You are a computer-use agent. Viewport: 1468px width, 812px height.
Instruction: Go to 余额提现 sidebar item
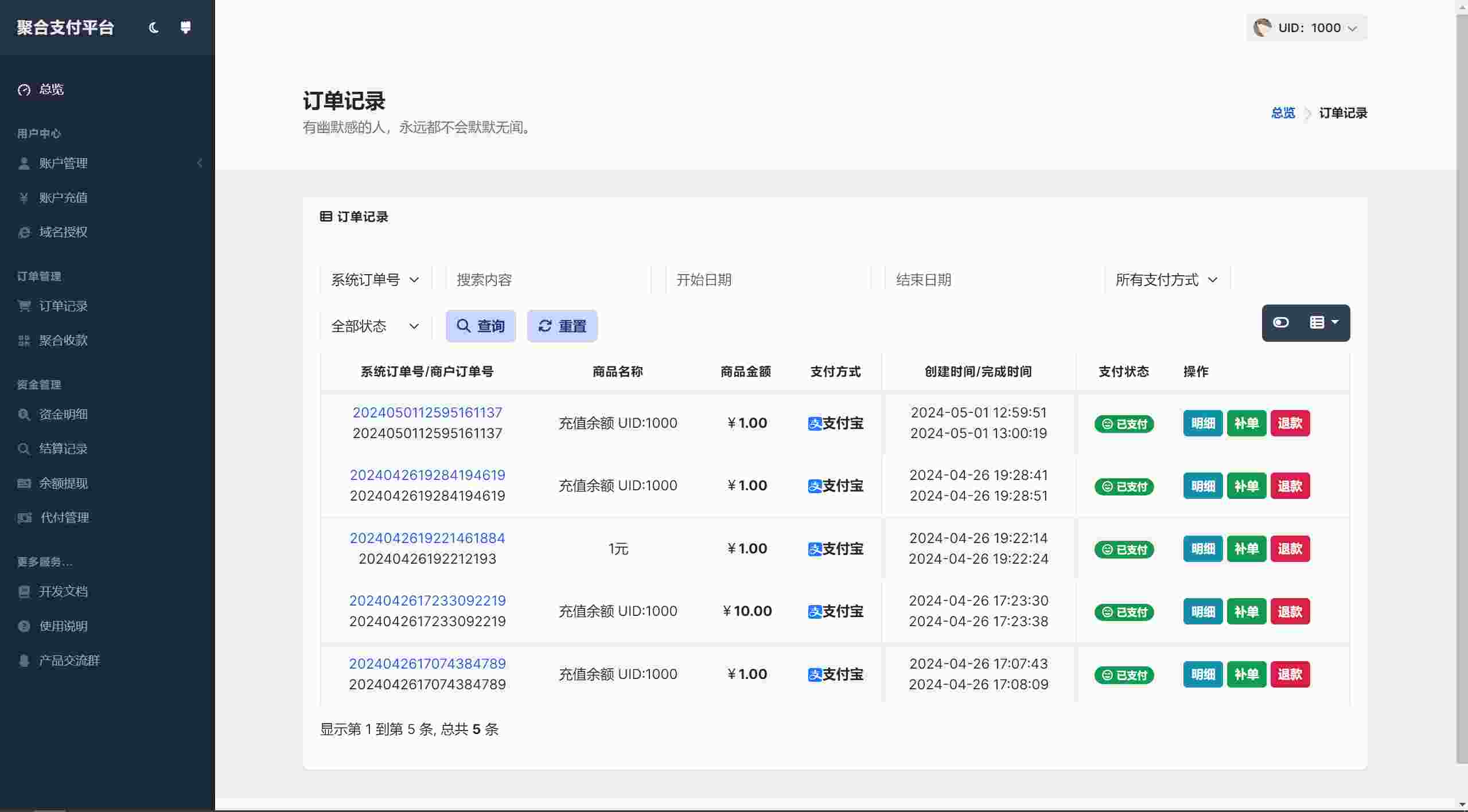[63, 483]
